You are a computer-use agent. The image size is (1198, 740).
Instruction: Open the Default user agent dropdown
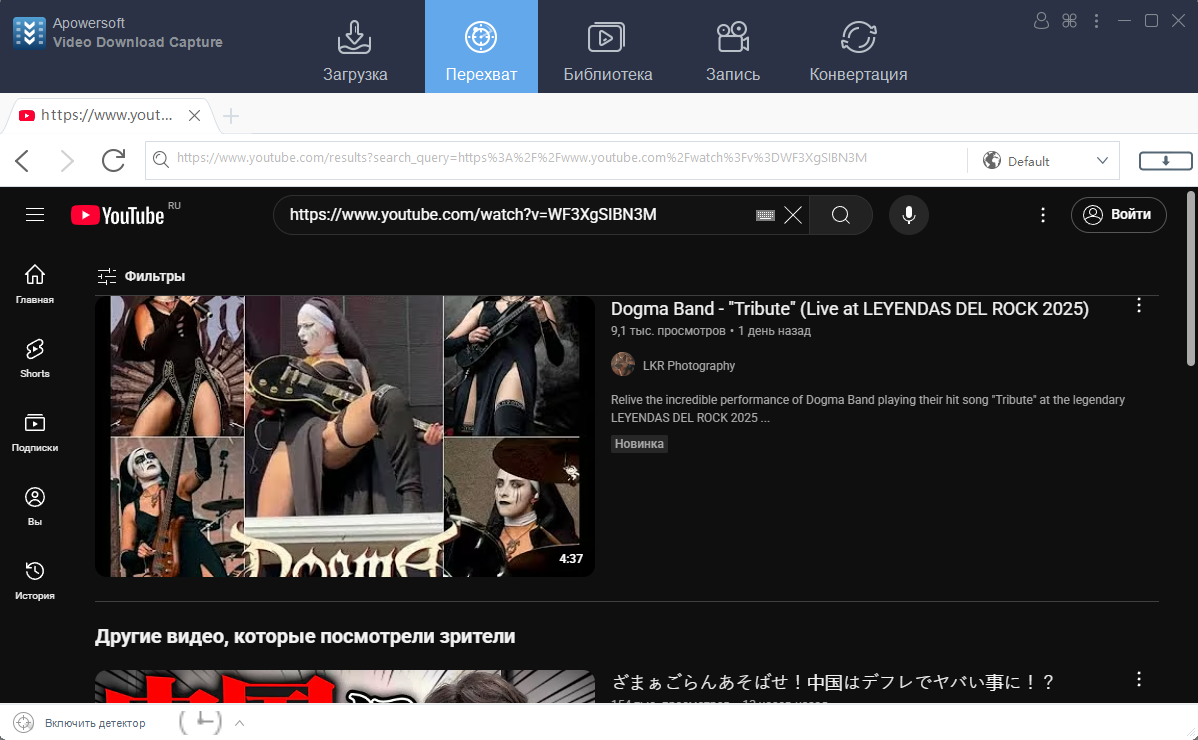pos(1045,161)
